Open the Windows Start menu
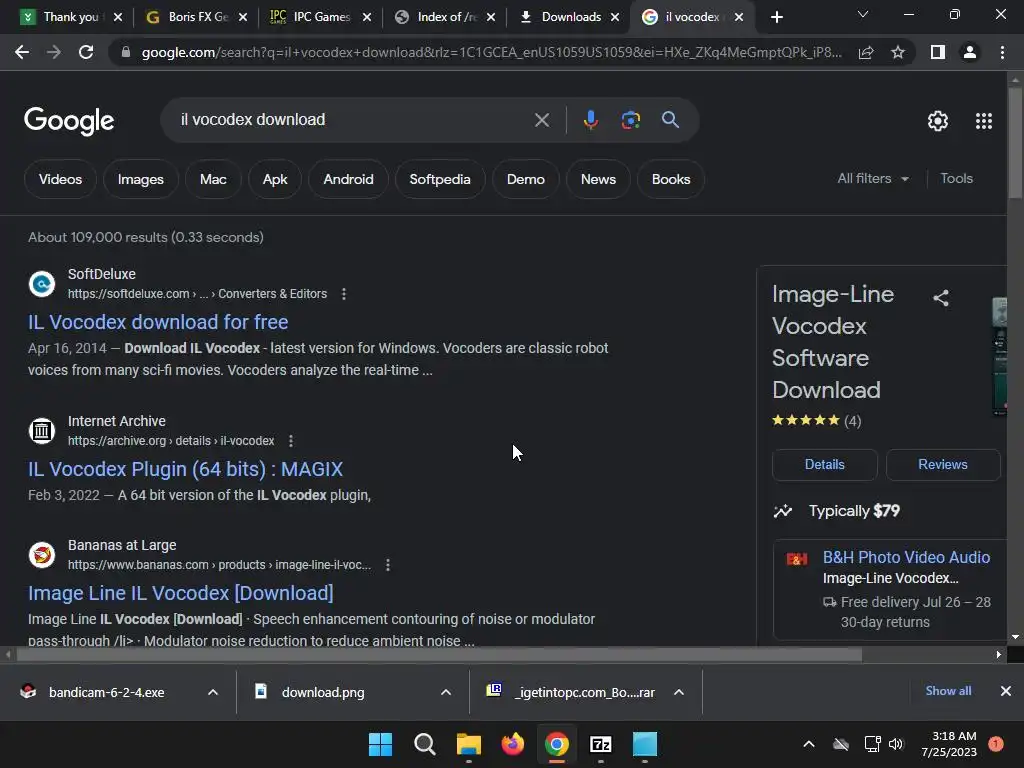The image size is (1024, 768). coord(381,744)
